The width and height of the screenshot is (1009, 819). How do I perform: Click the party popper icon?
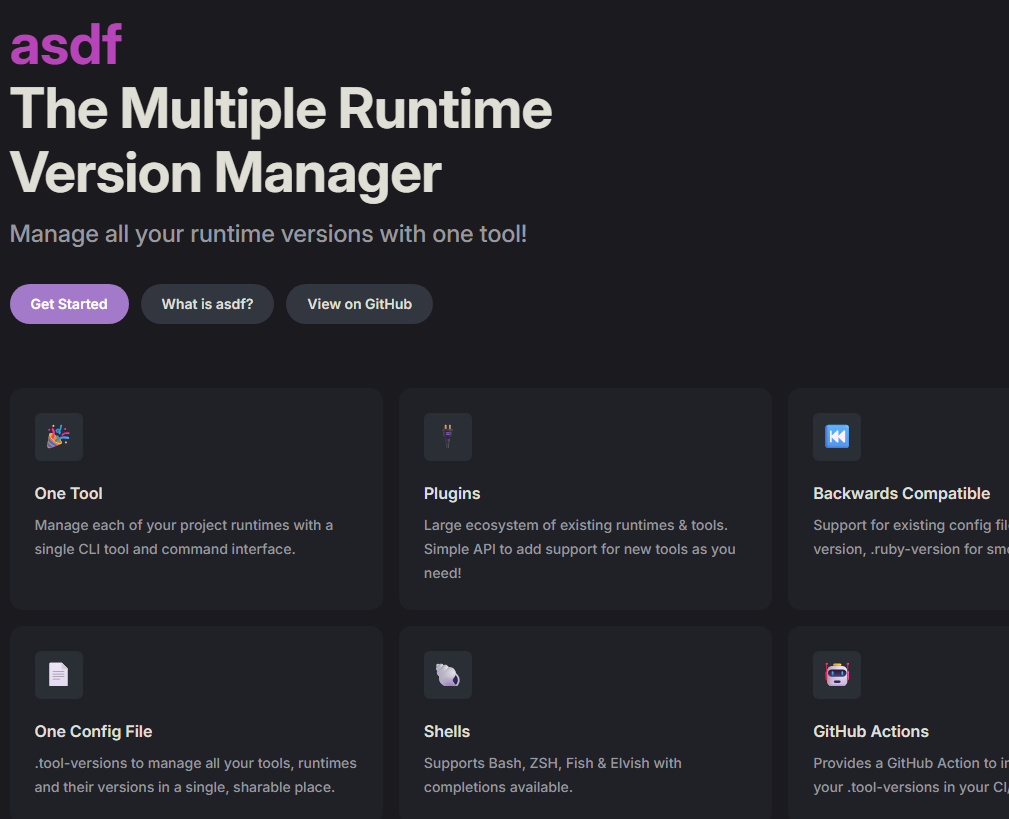(59, 437)
